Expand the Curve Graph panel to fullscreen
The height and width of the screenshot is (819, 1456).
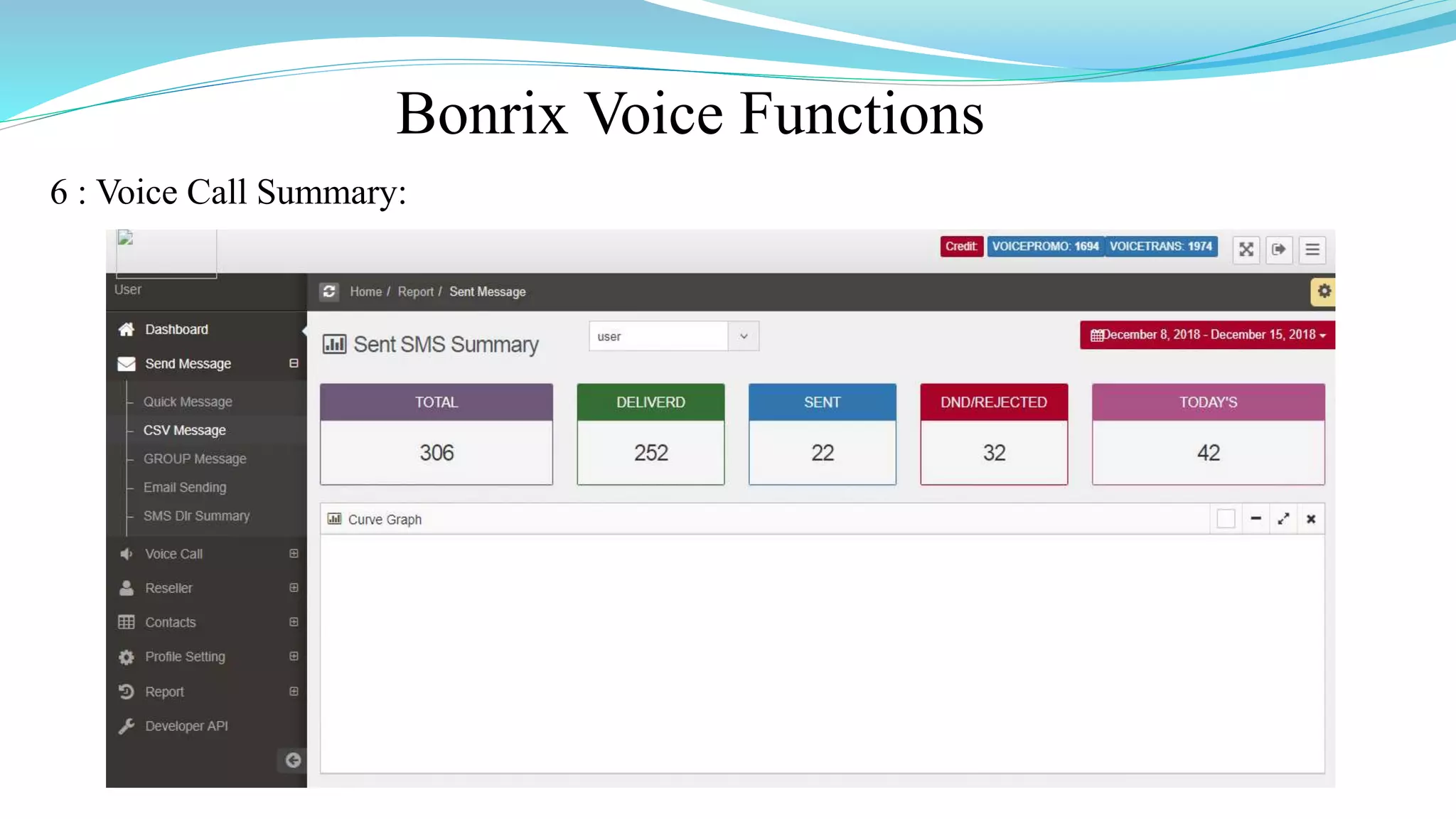1283,519
